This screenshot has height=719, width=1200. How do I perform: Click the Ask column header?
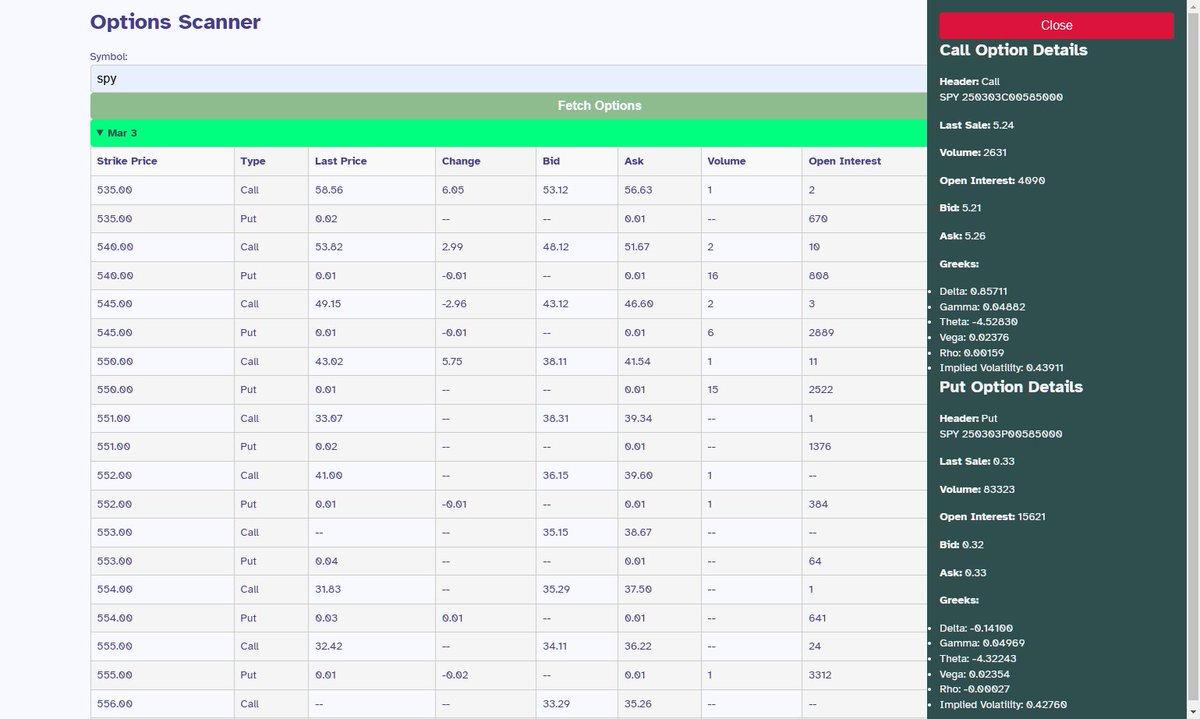click(634, 161)
